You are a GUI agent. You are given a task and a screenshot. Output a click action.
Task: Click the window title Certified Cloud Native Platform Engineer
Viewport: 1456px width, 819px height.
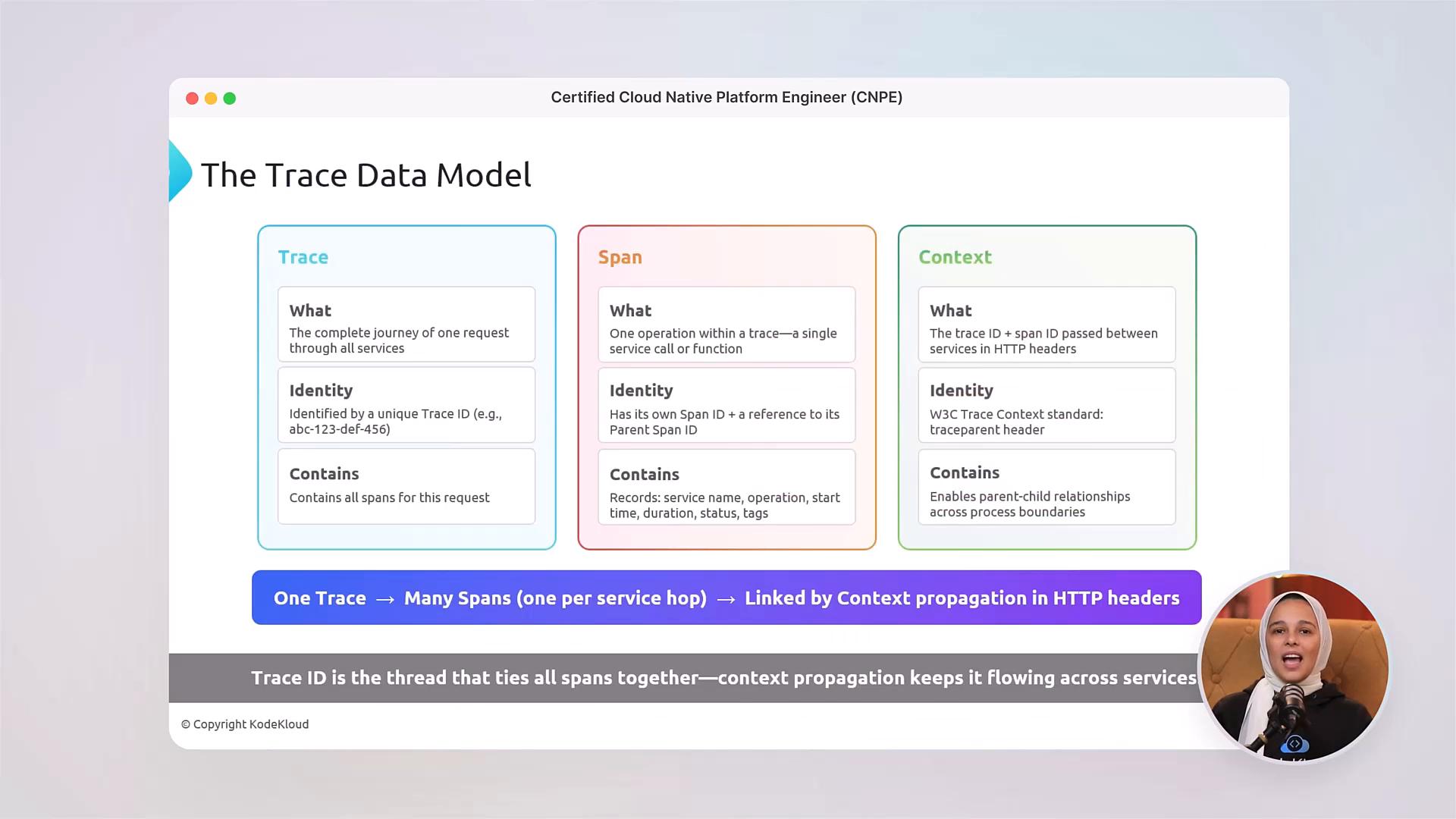click(726, 97)
